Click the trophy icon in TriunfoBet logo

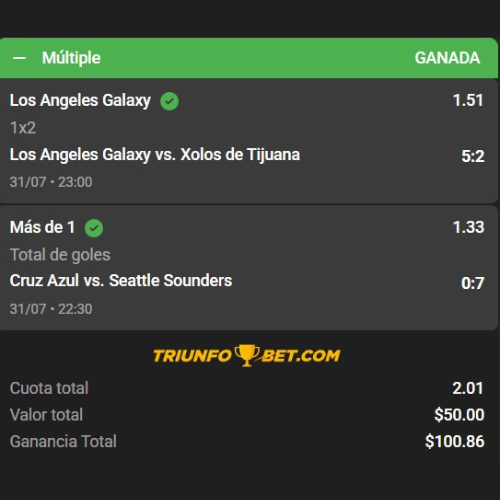pyautogui.click(x=247, y=355)
